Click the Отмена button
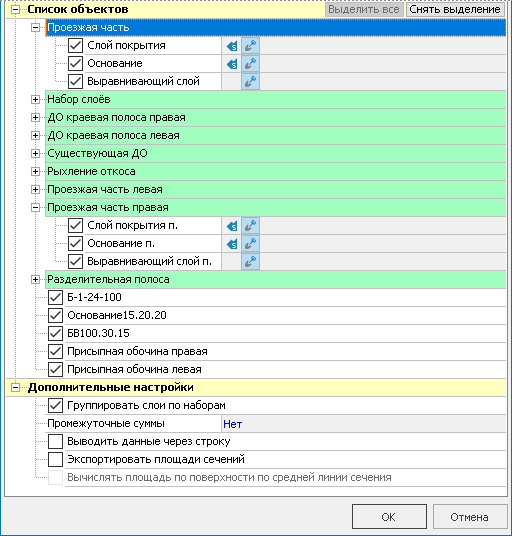 470,517
